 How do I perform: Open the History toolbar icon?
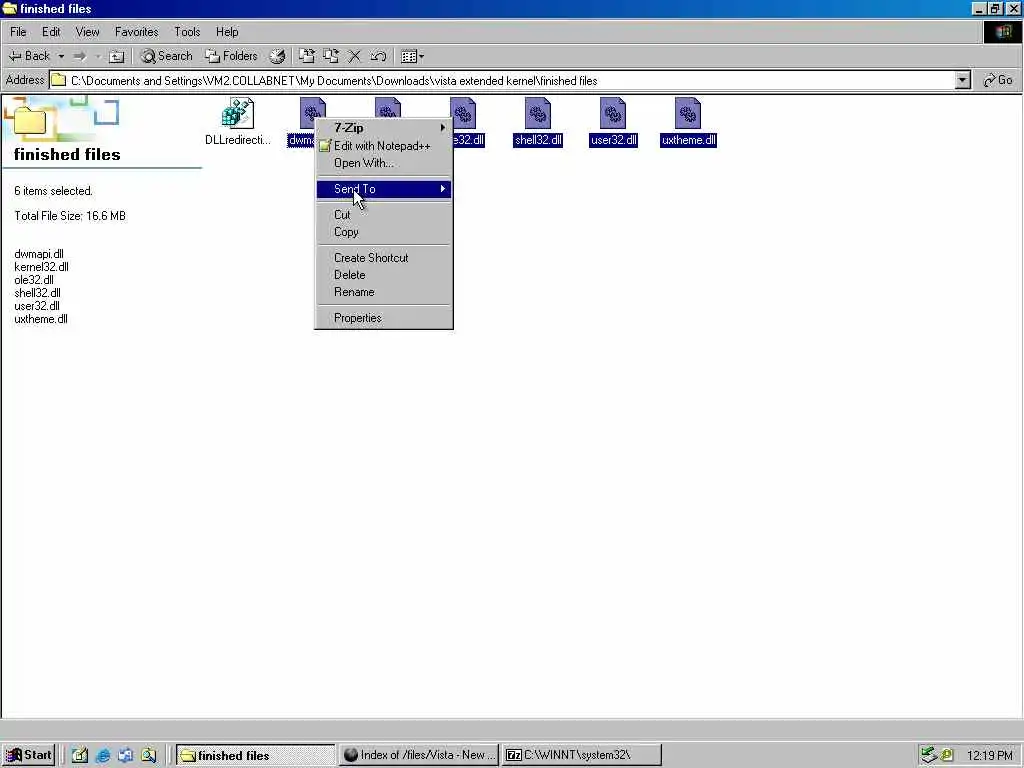[x=278, y=56]
